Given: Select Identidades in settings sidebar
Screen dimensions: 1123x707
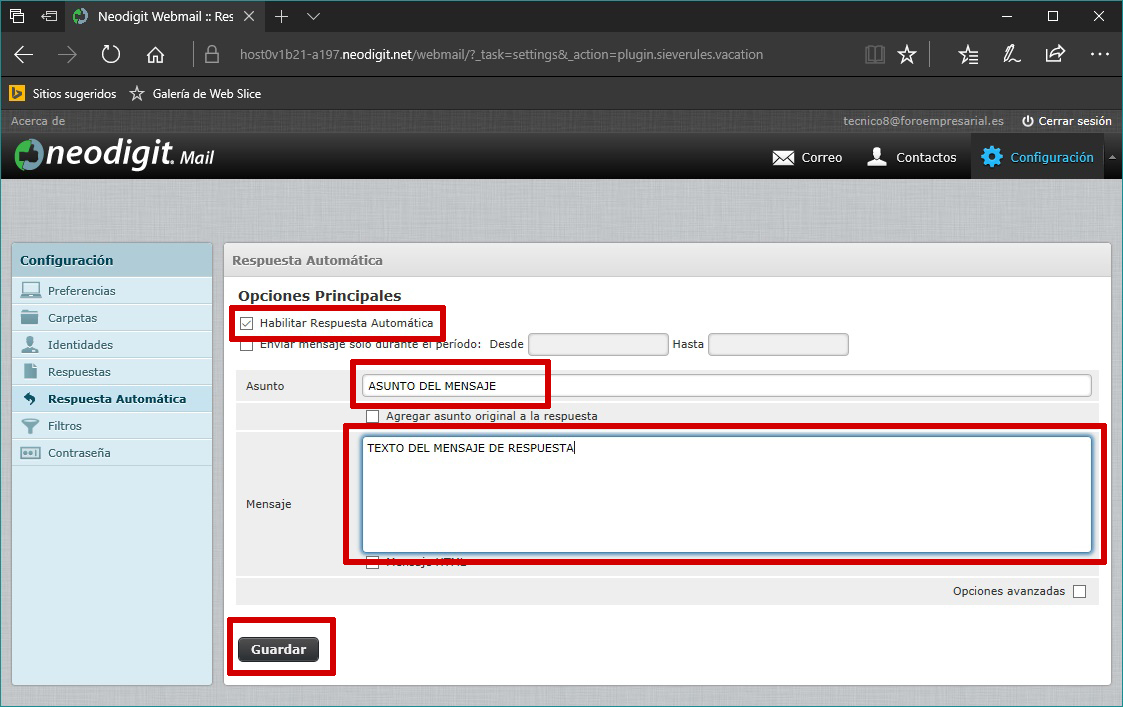Looking at the screenshot, I should [112, 345].
